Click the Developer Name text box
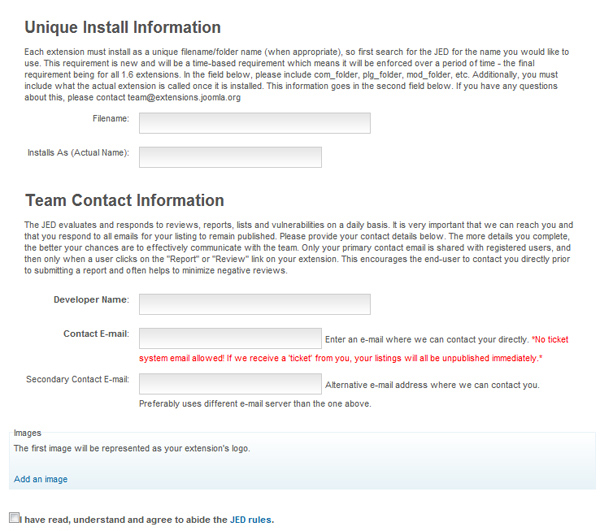The width and height of the screenshot is (600, 531). click(254, 304)
